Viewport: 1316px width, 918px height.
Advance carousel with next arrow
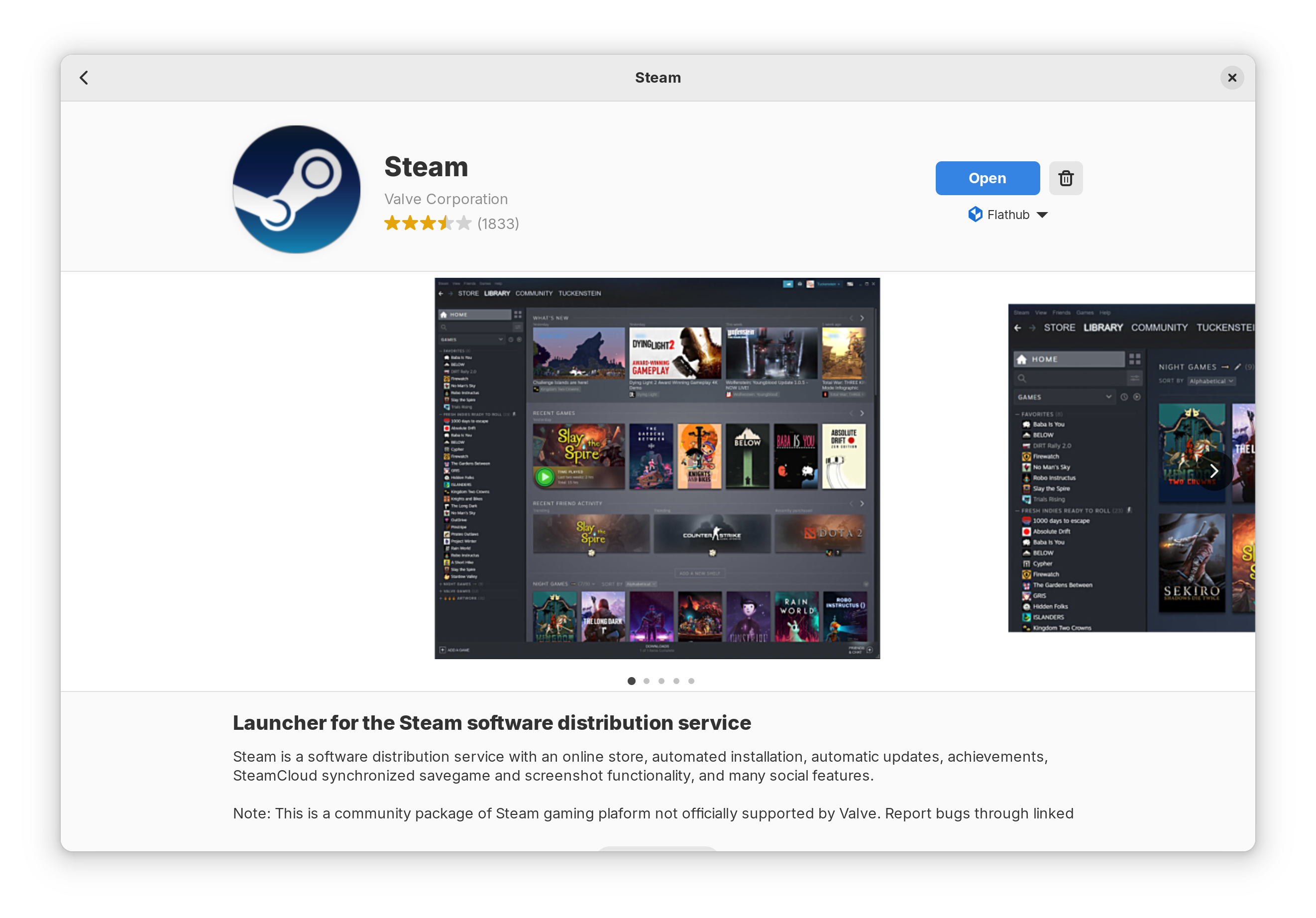click(x=1213, y=471)
